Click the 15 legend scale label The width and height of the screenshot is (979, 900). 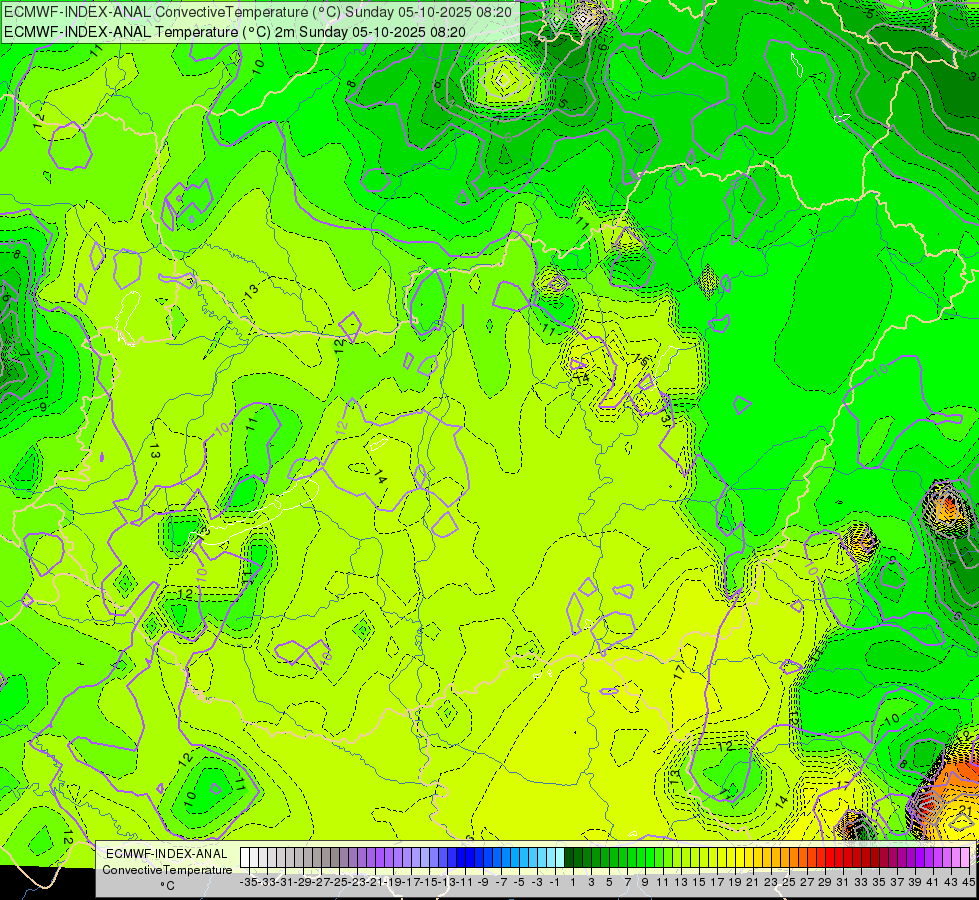click(x=699, y=882)
